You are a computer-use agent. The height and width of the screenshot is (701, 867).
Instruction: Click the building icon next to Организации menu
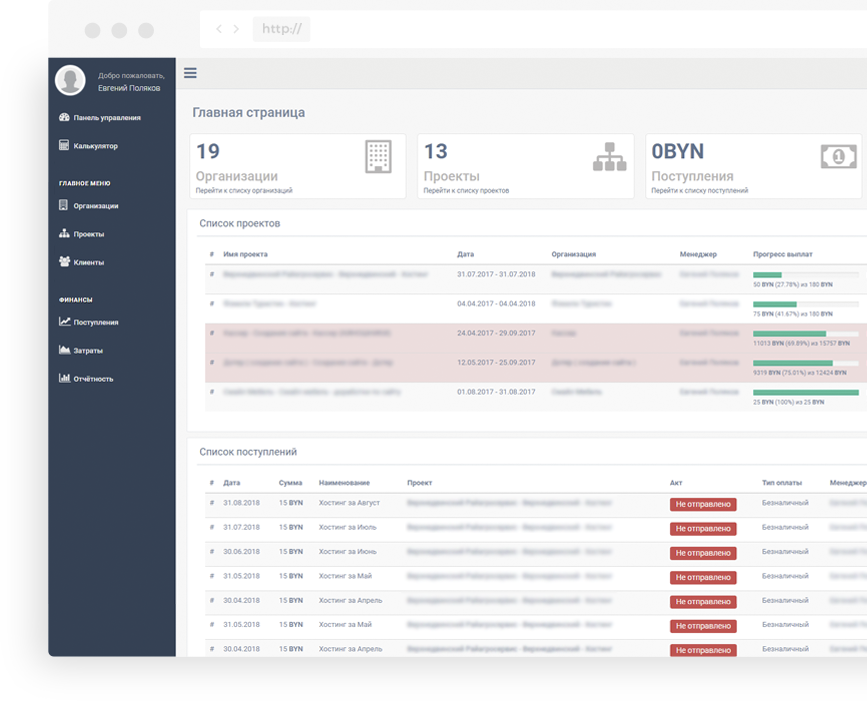pyautogui.click(x=64, y=205)
